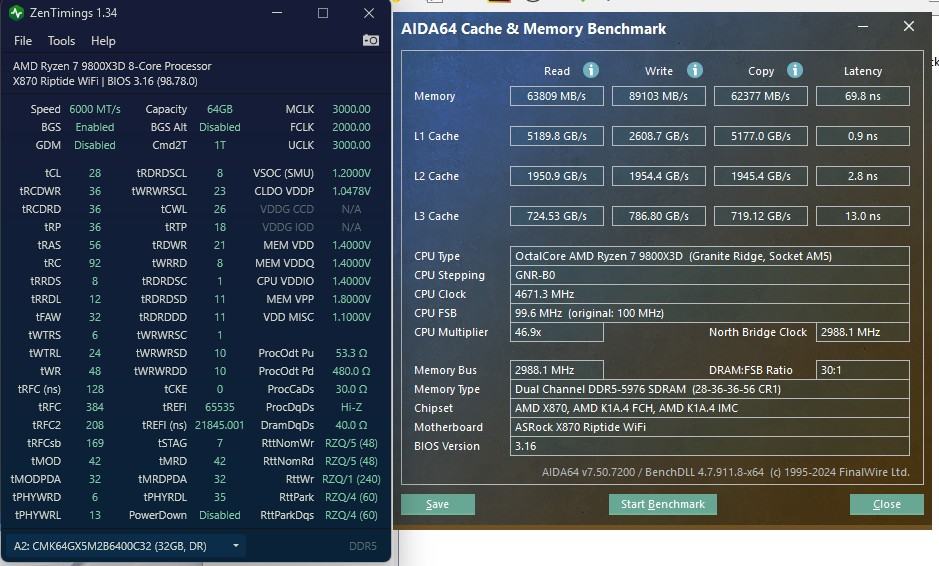Click the FCLK value 2000.00

coord(351,127)
